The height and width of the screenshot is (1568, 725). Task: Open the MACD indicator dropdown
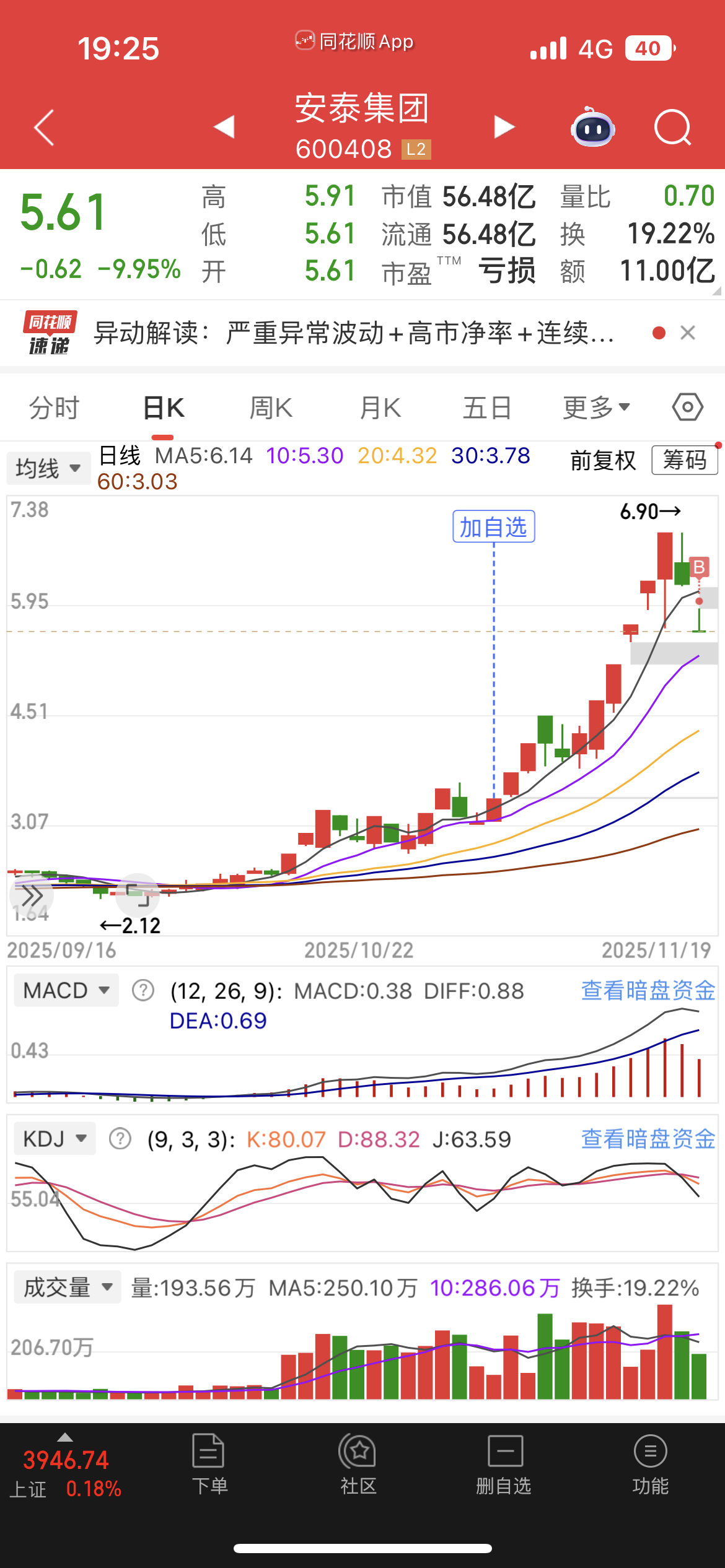(x=66, y=990)
